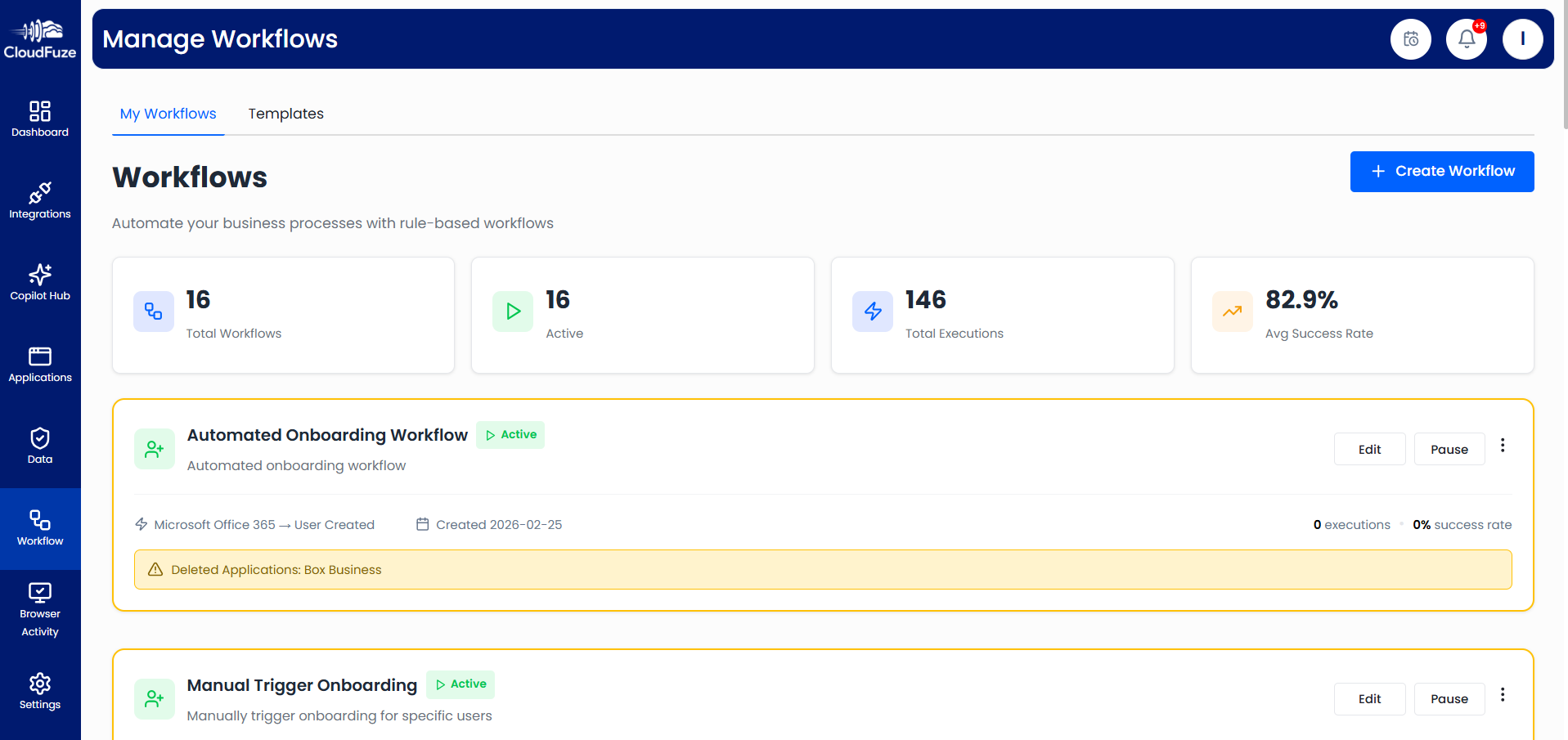Click the CloudFuze logo
The height and width of the screenshot is (740, 1568).
[40, 37]
